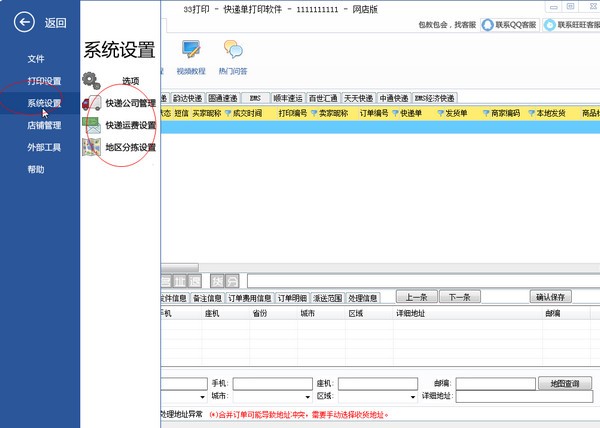
Task: Switch to the 百世汇通 tab
Action: tap(323, 98)
